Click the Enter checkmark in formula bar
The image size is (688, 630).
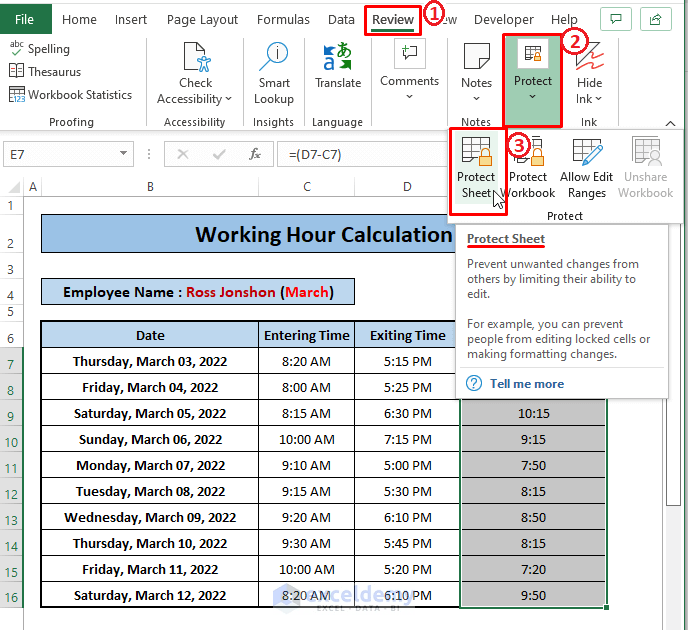tap(219, 154)
